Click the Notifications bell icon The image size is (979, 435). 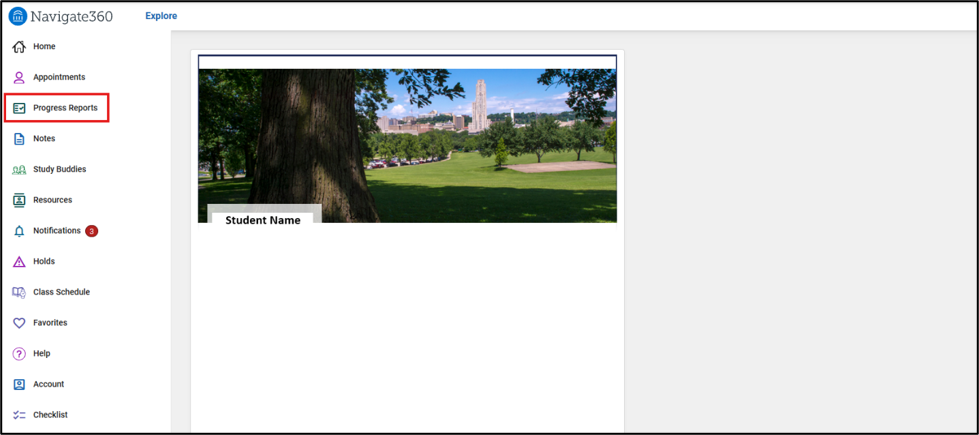pos(19,231)
